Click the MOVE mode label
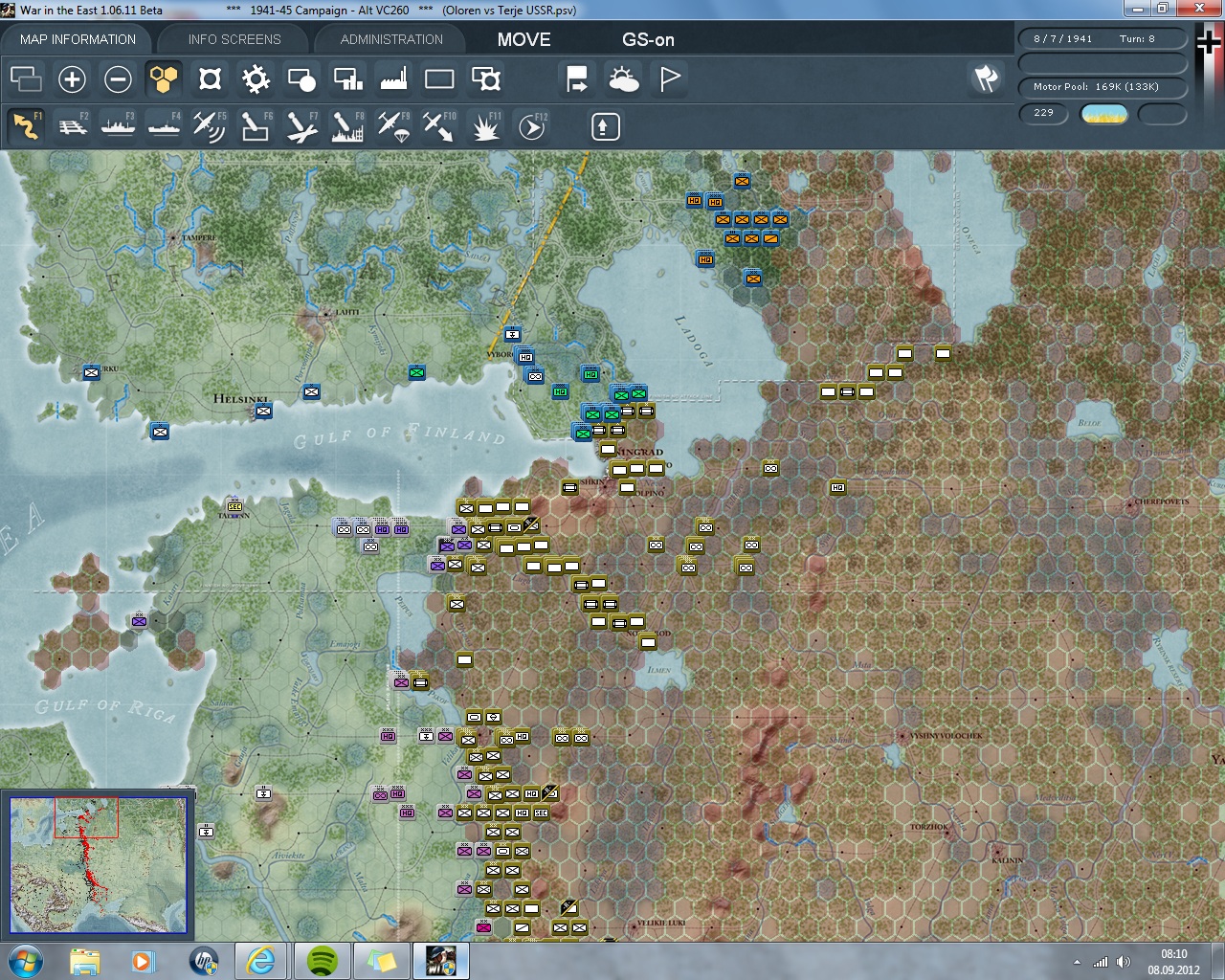Viewport: 1225px width, 980px height. click(x=523, y=39)
